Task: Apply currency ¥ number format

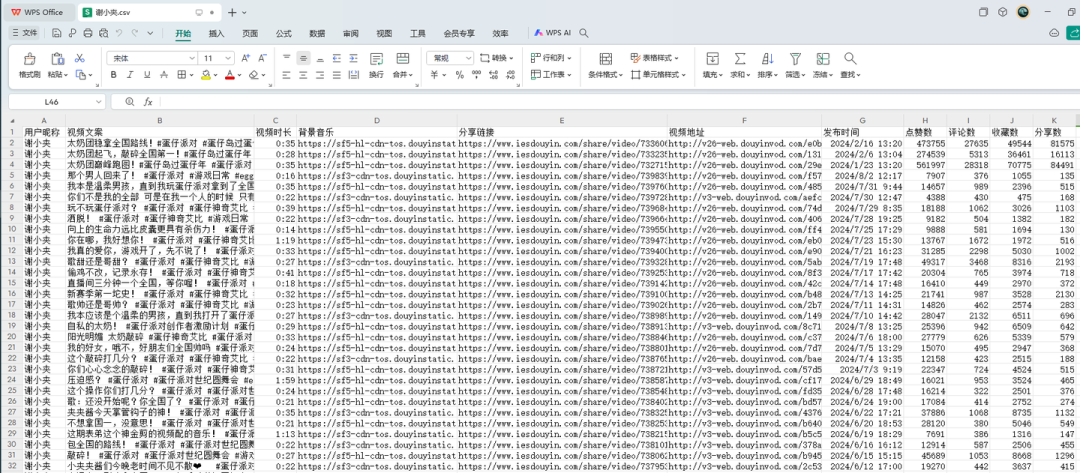Action: 435,74
